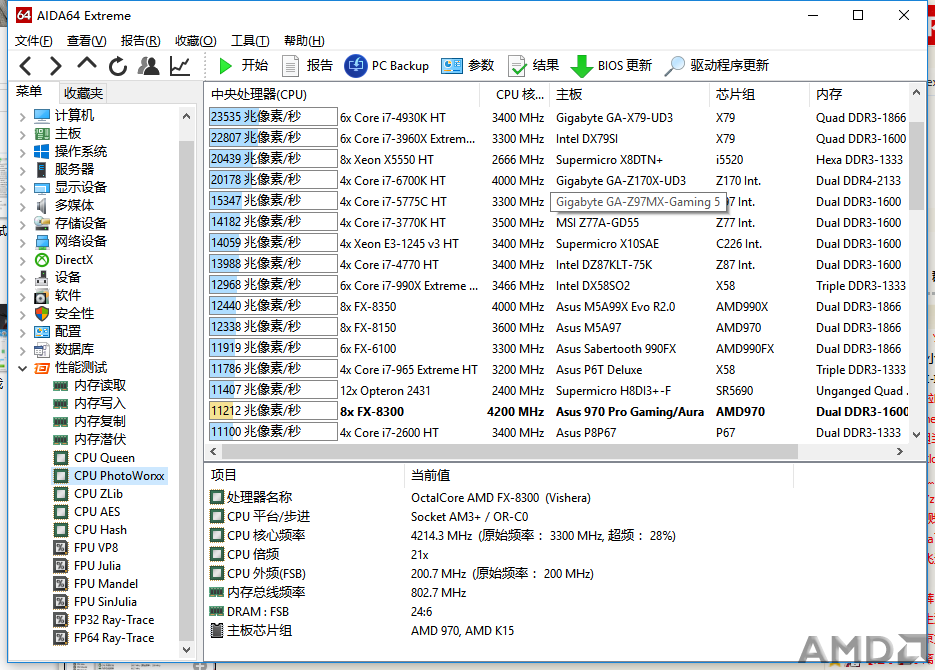Refresh using the circular arrow toolbar icon
Viewport: 935px width, 670px height.
(118, 66)
